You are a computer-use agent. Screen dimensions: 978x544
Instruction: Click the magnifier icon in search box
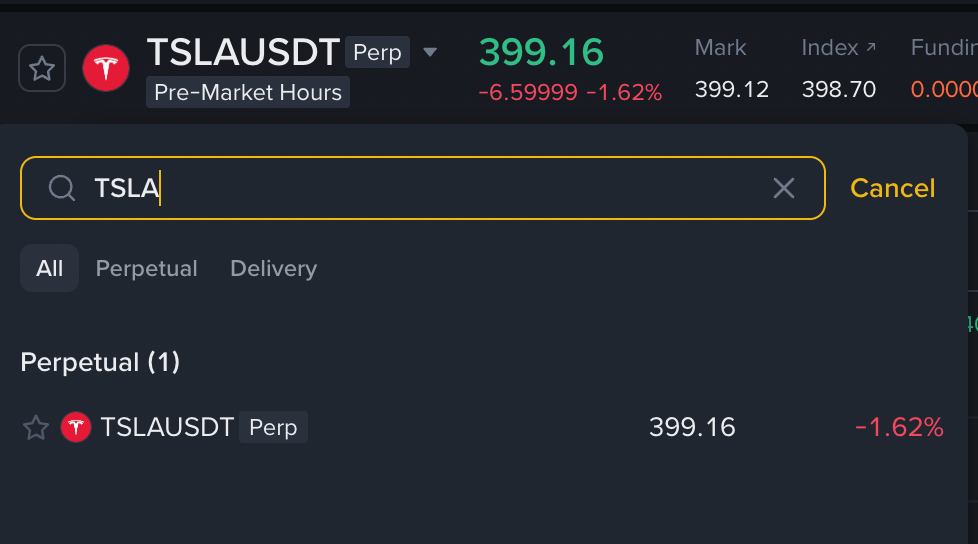pos(62,188)
